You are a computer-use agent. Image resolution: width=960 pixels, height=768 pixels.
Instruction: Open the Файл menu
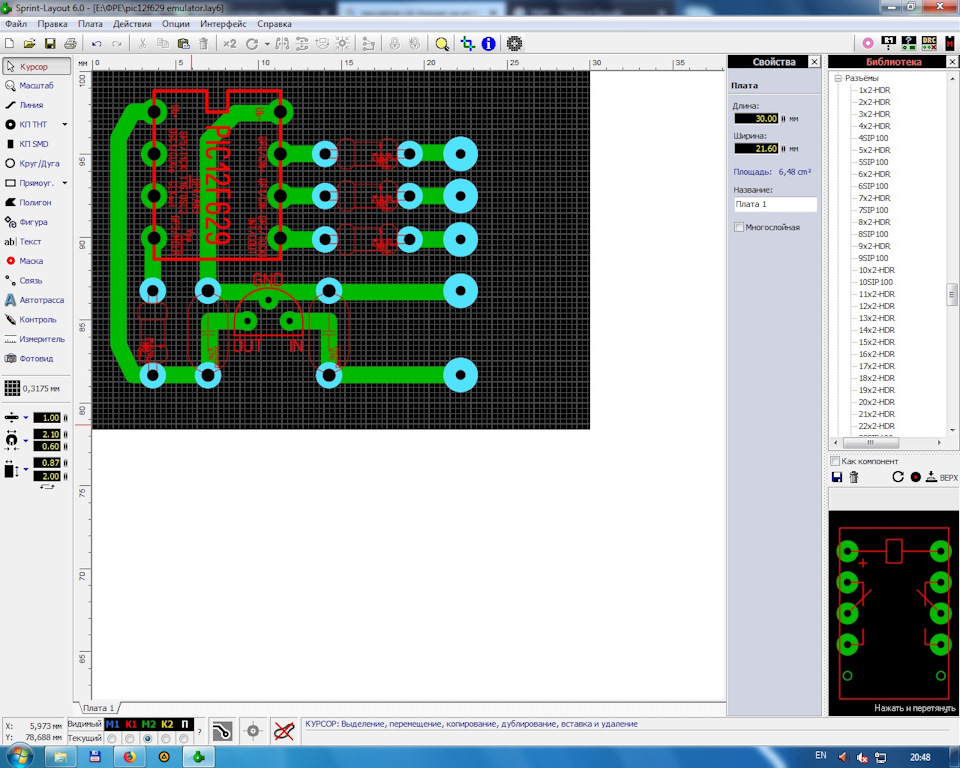tap(16, 24)
